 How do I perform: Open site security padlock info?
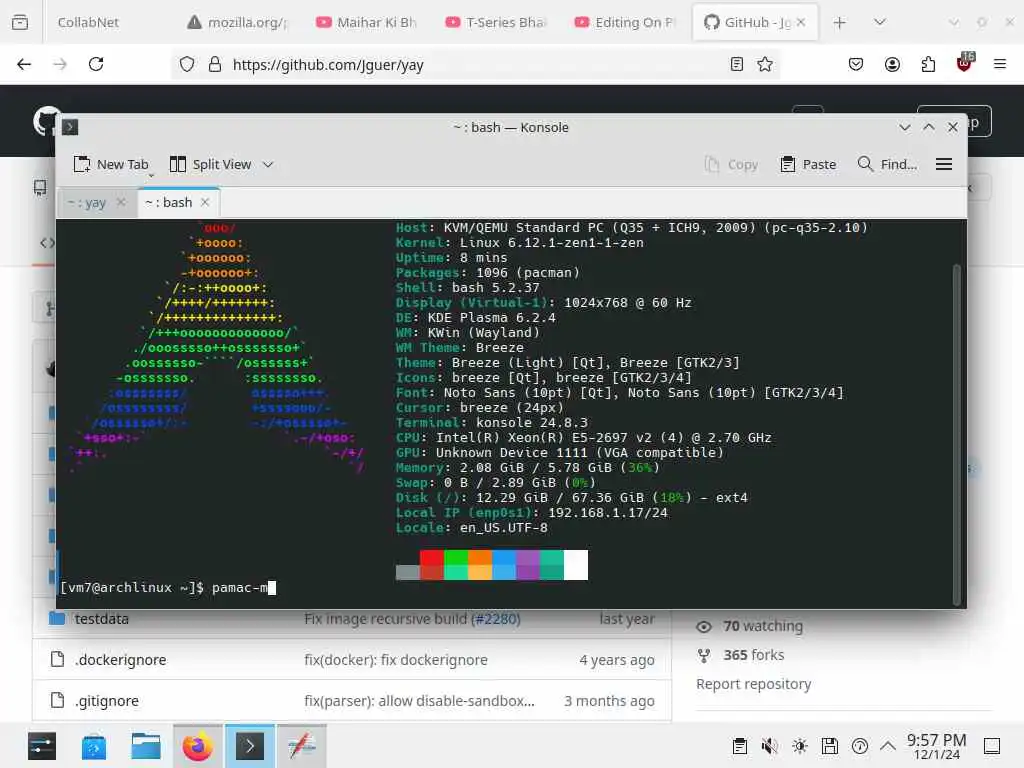tap(214, 65)
